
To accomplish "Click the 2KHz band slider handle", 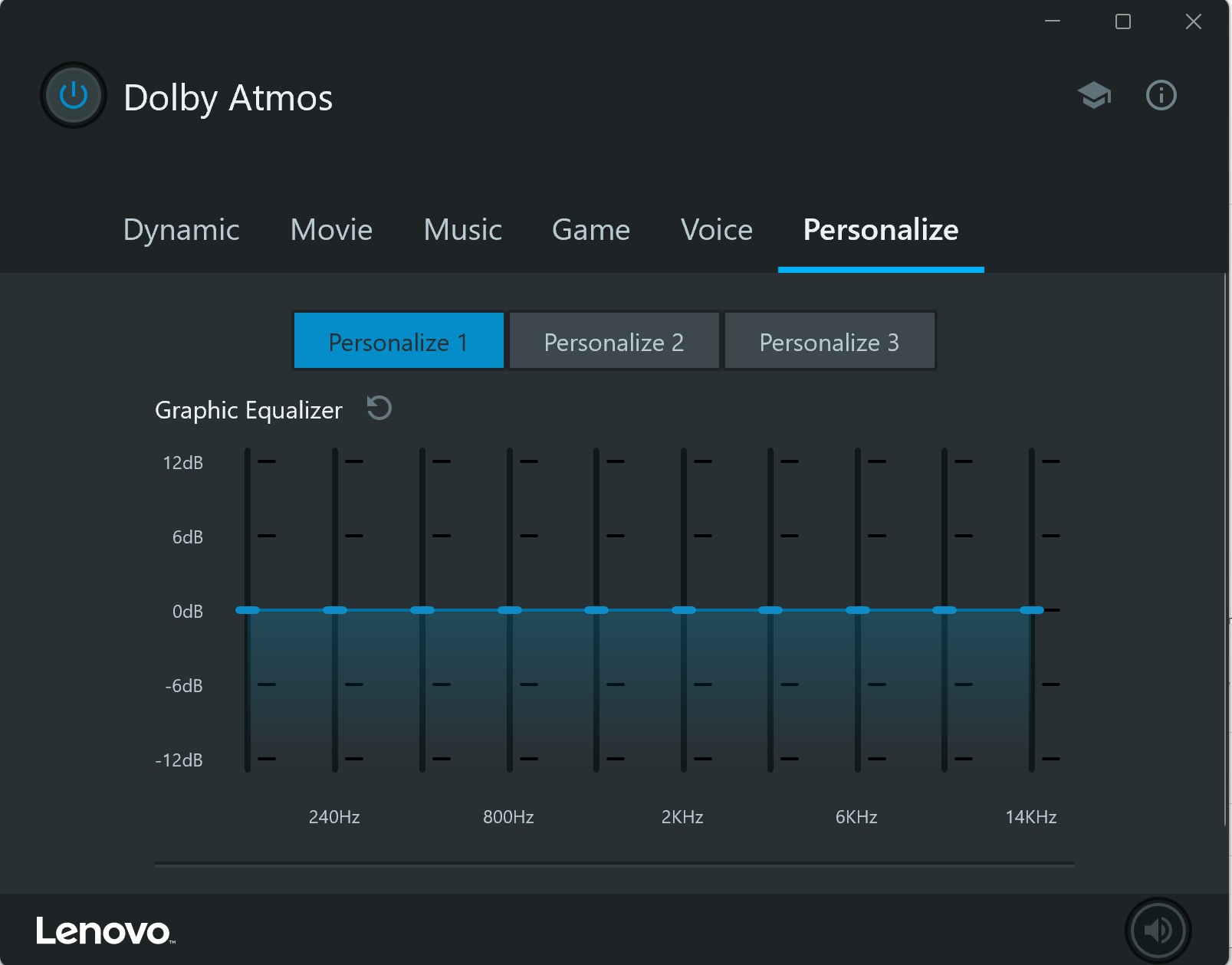I will (x=683, y=610).
